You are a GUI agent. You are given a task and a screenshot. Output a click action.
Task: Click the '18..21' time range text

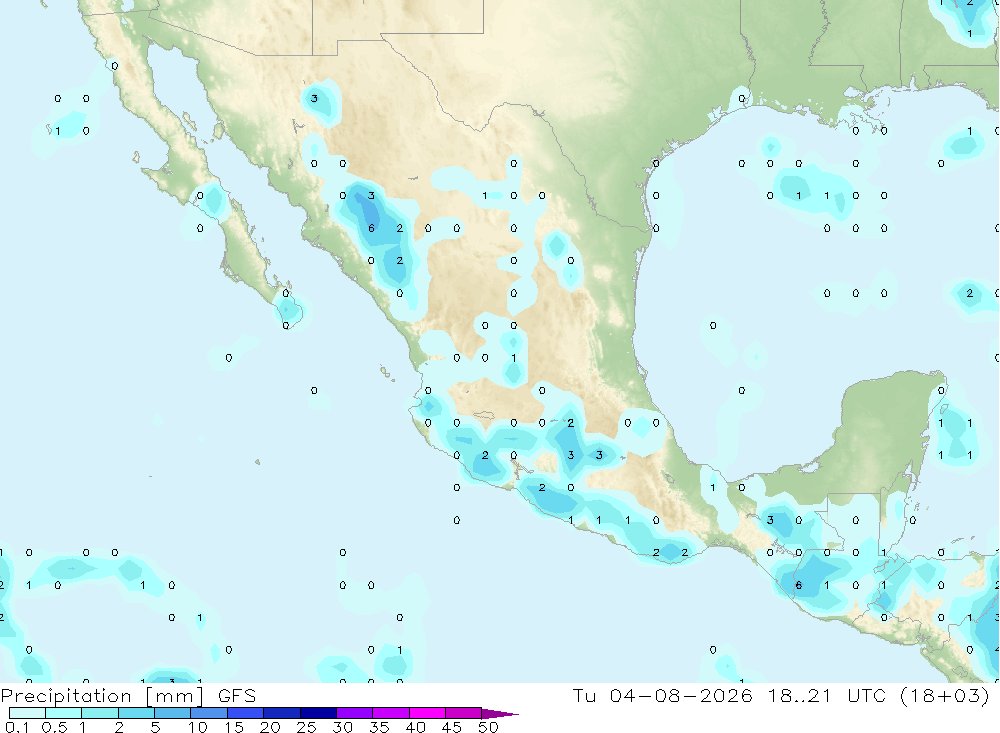[800, 695]
